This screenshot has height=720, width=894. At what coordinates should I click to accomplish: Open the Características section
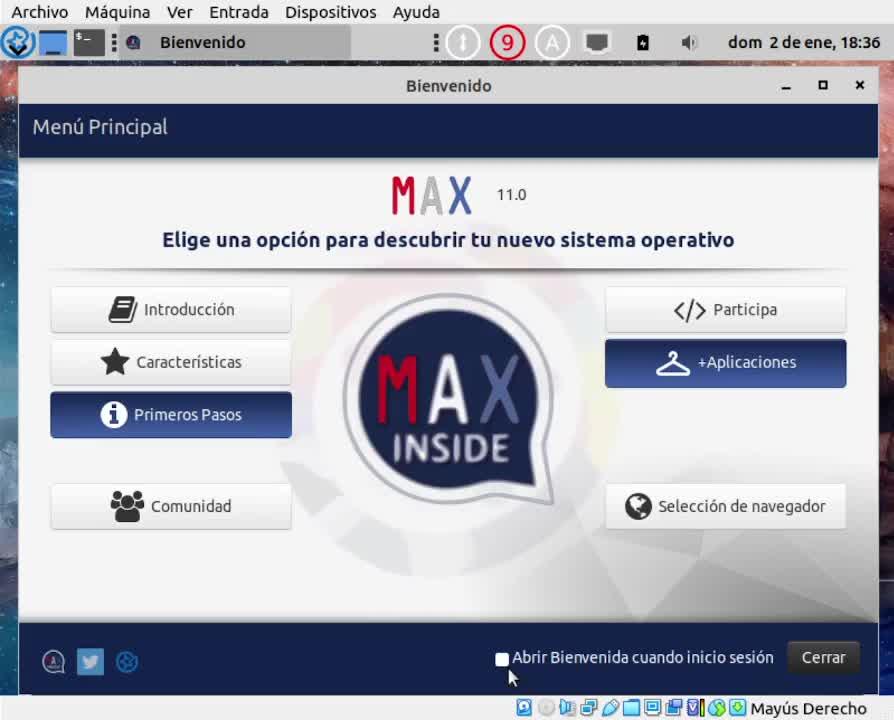171,362
